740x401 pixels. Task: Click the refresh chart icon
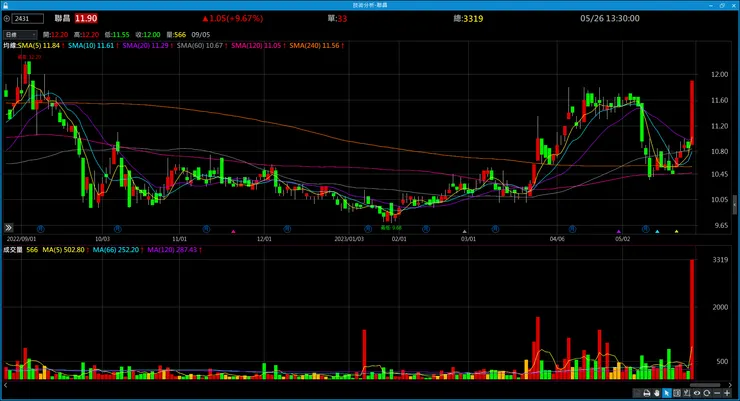tap(706, 393)
